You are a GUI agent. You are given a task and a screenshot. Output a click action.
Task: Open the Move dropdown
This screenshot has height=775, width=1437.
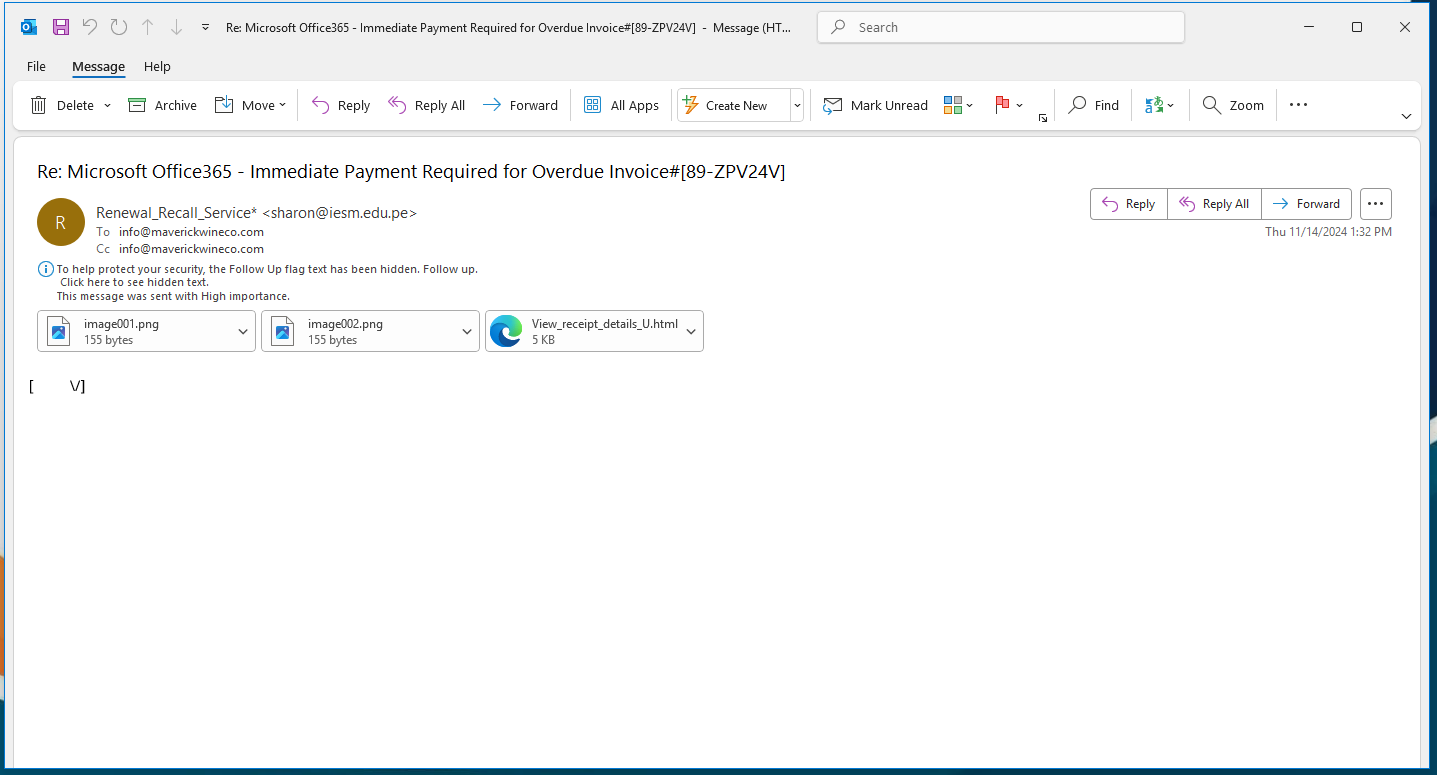(x=251, y=105)
